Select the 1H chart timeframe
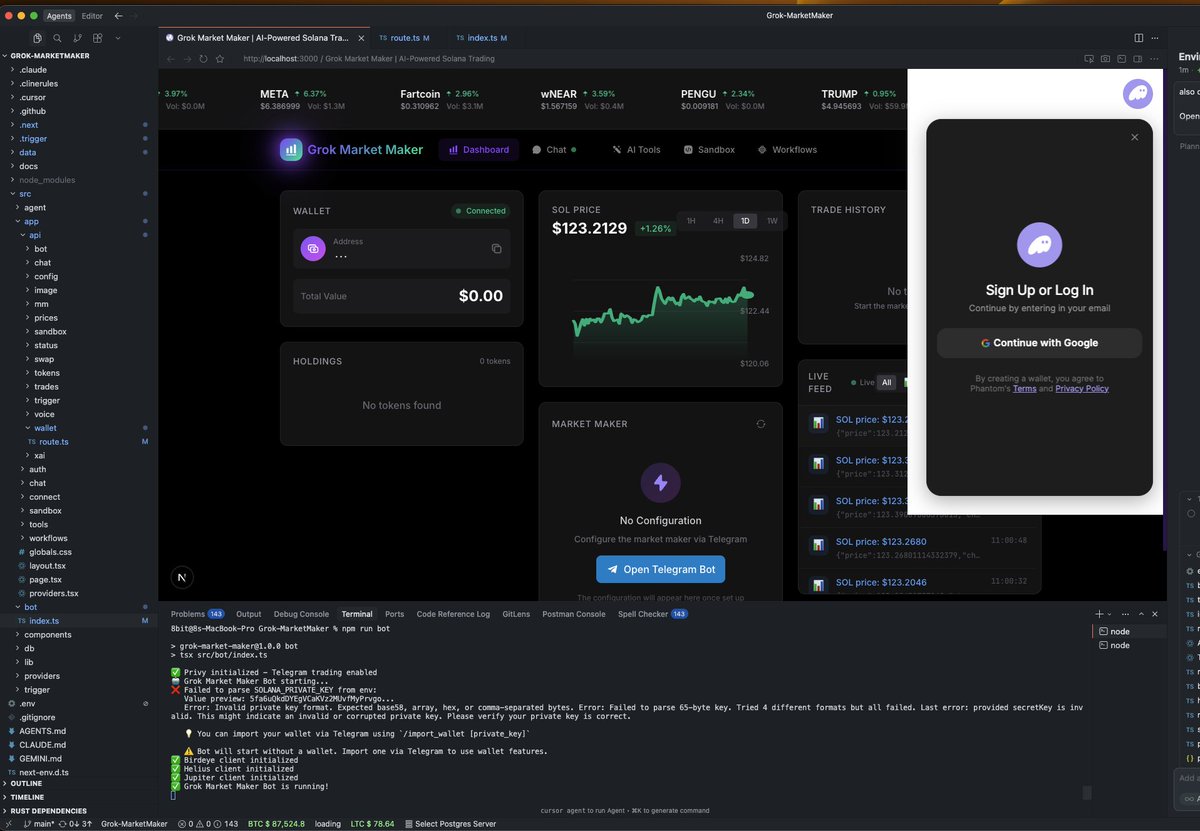Viewport: 1200px width, 831px height. point(691,221)
